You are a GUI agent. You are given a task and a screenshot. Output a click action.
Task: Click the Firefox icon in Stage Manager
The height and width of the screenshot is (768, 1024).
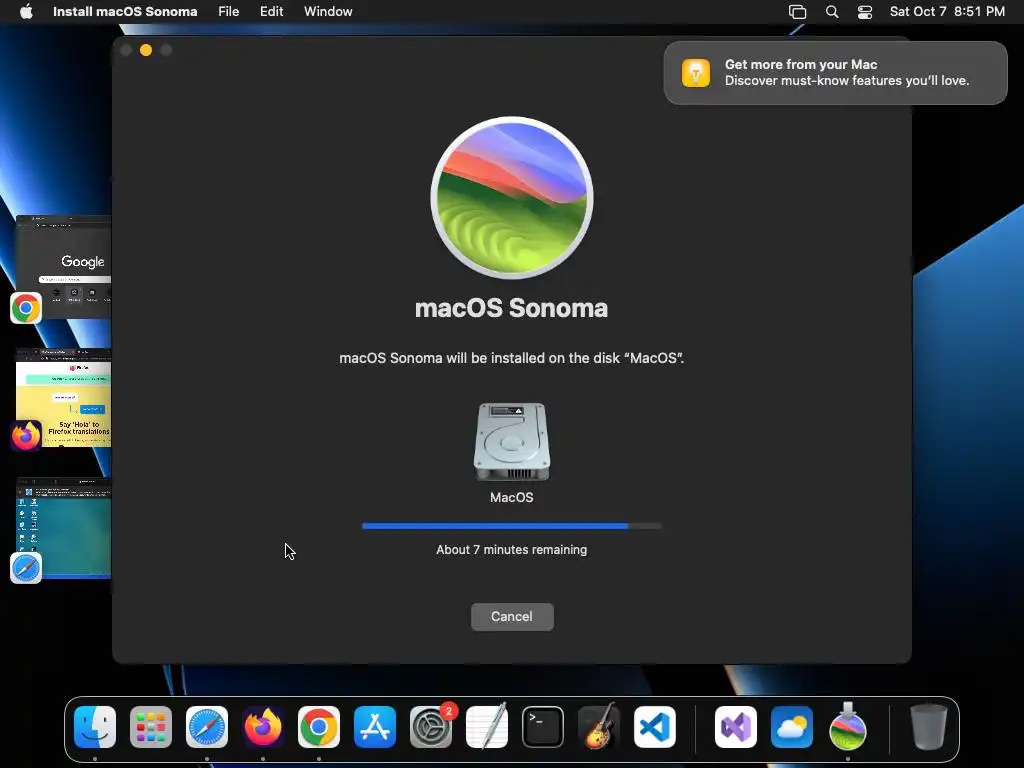[26, 436]
